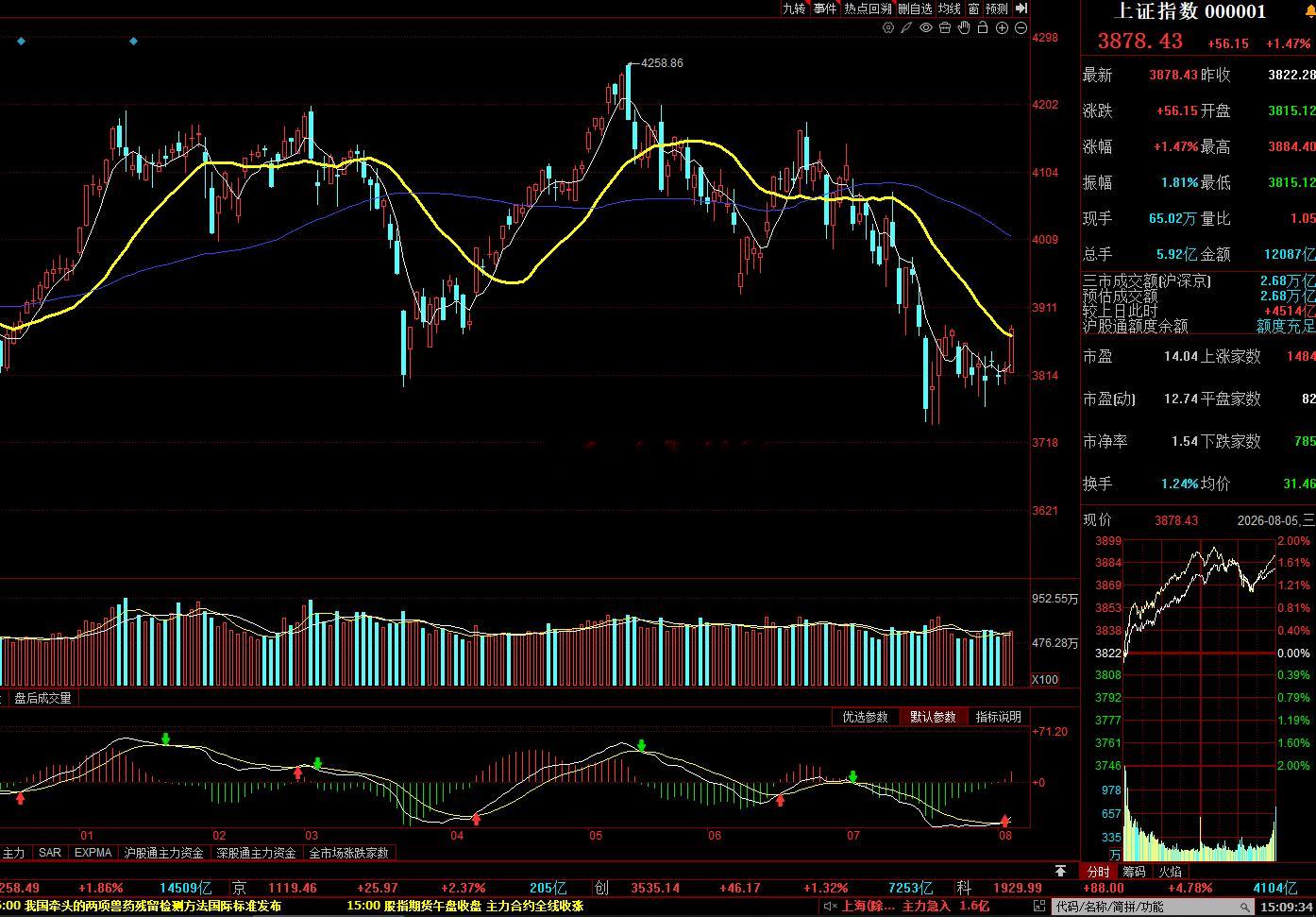Switch to the 主力 indicator tab
The width and height of the screenshot is (1316, 917).
13,853
